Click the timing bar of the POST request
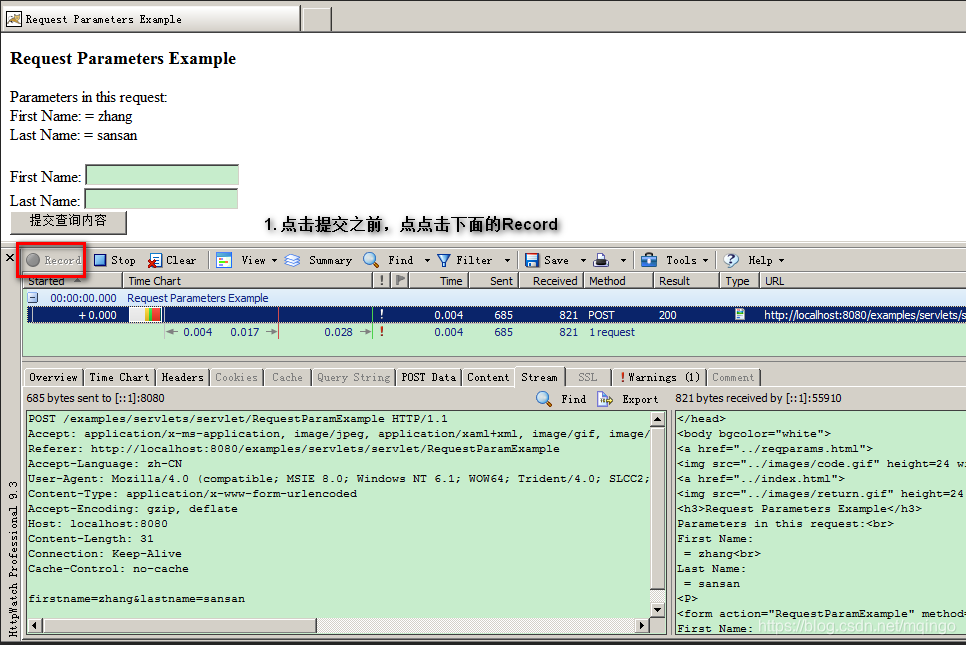 click(x=146, y=315)
